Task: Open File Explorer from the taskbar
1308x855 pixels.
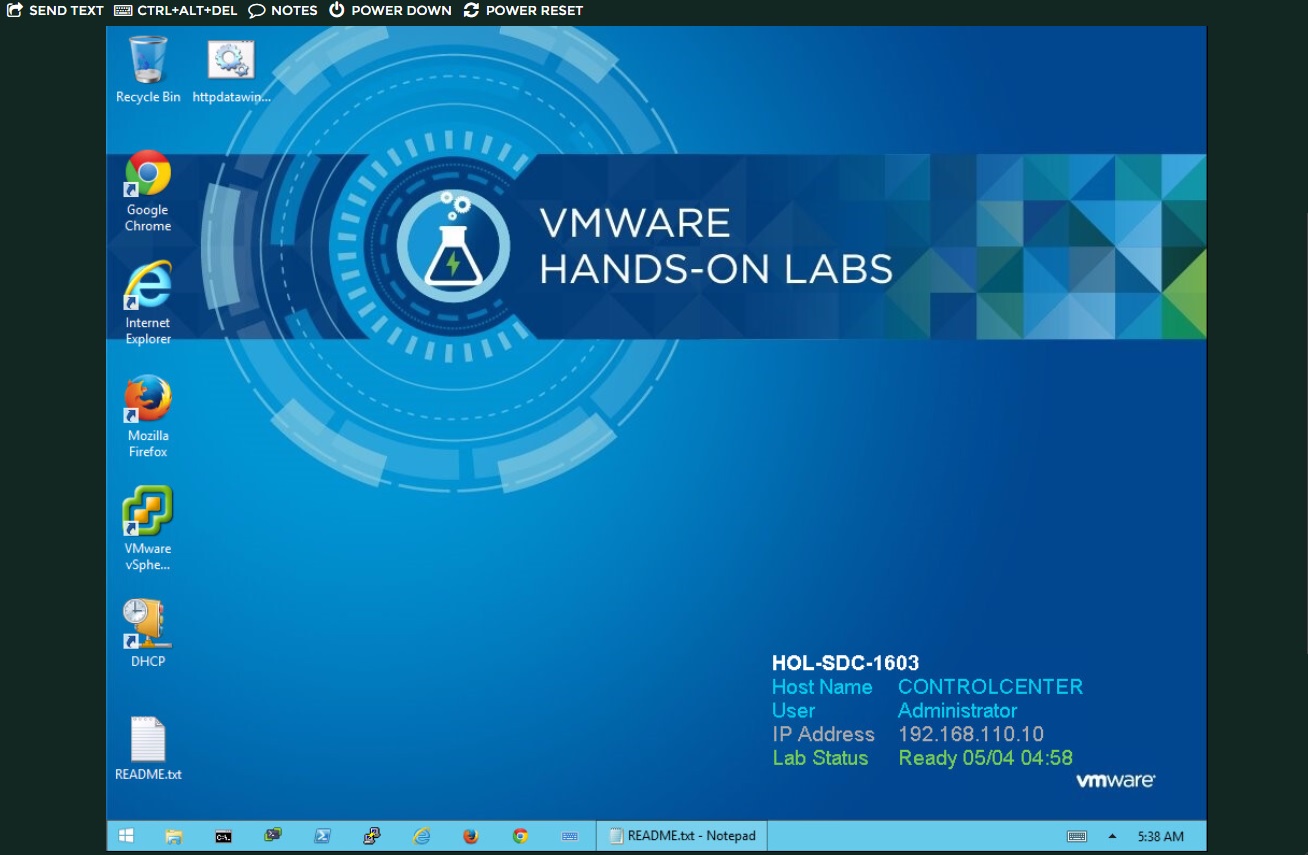Action: [174, 833]
